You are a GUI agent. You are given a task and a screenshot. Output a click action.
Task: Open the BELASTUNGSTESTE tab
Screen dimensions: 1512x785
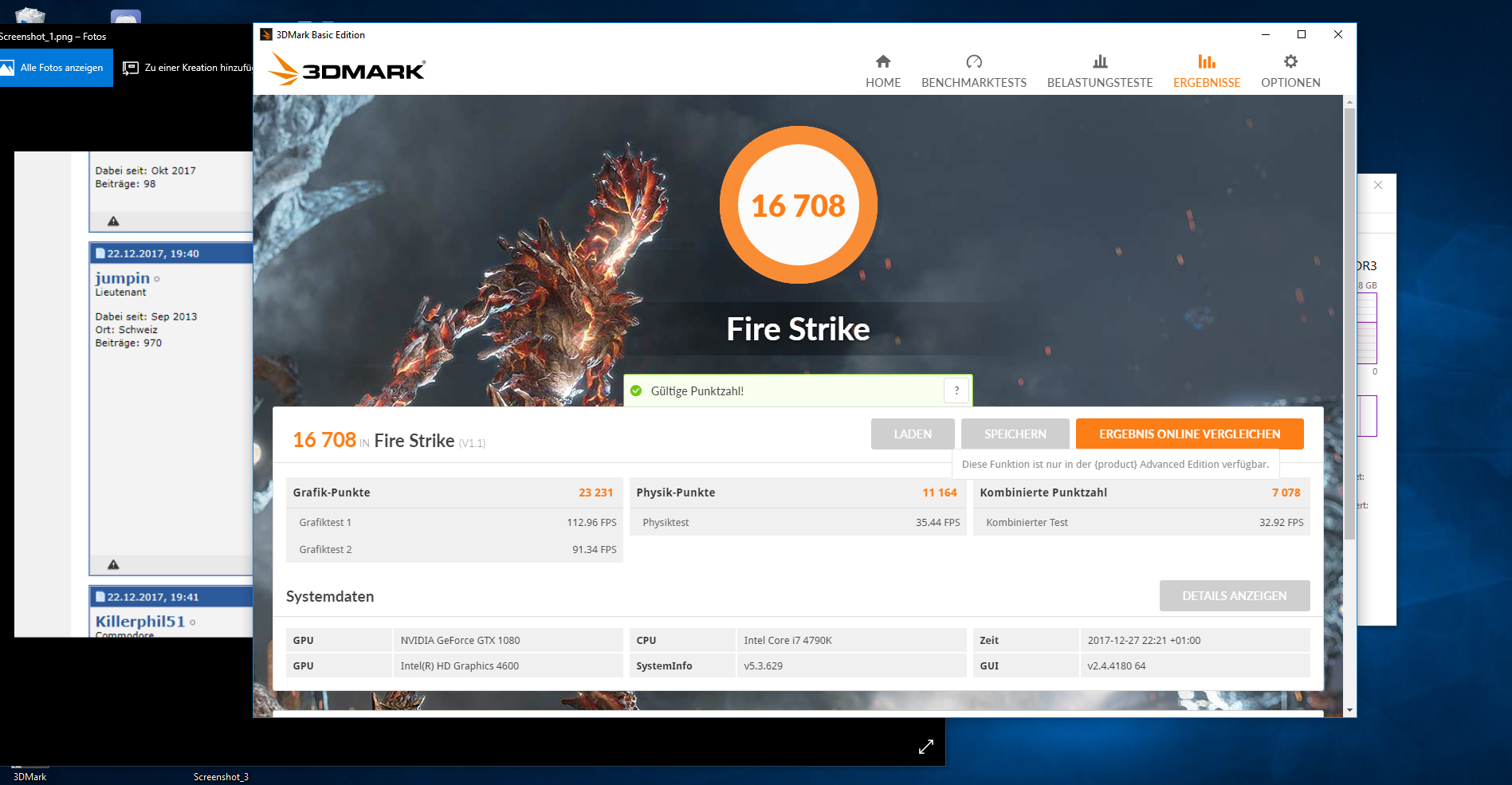click(1100, 72)
